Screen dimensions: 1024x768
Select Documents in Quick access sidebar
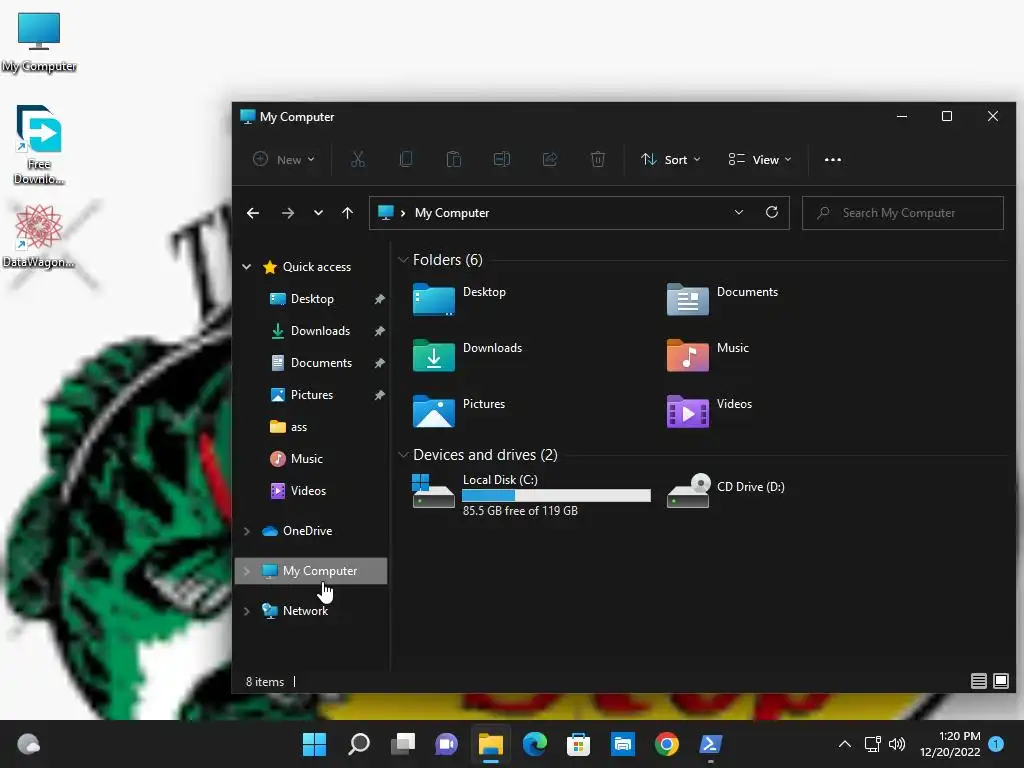click(x=321, y=362)
